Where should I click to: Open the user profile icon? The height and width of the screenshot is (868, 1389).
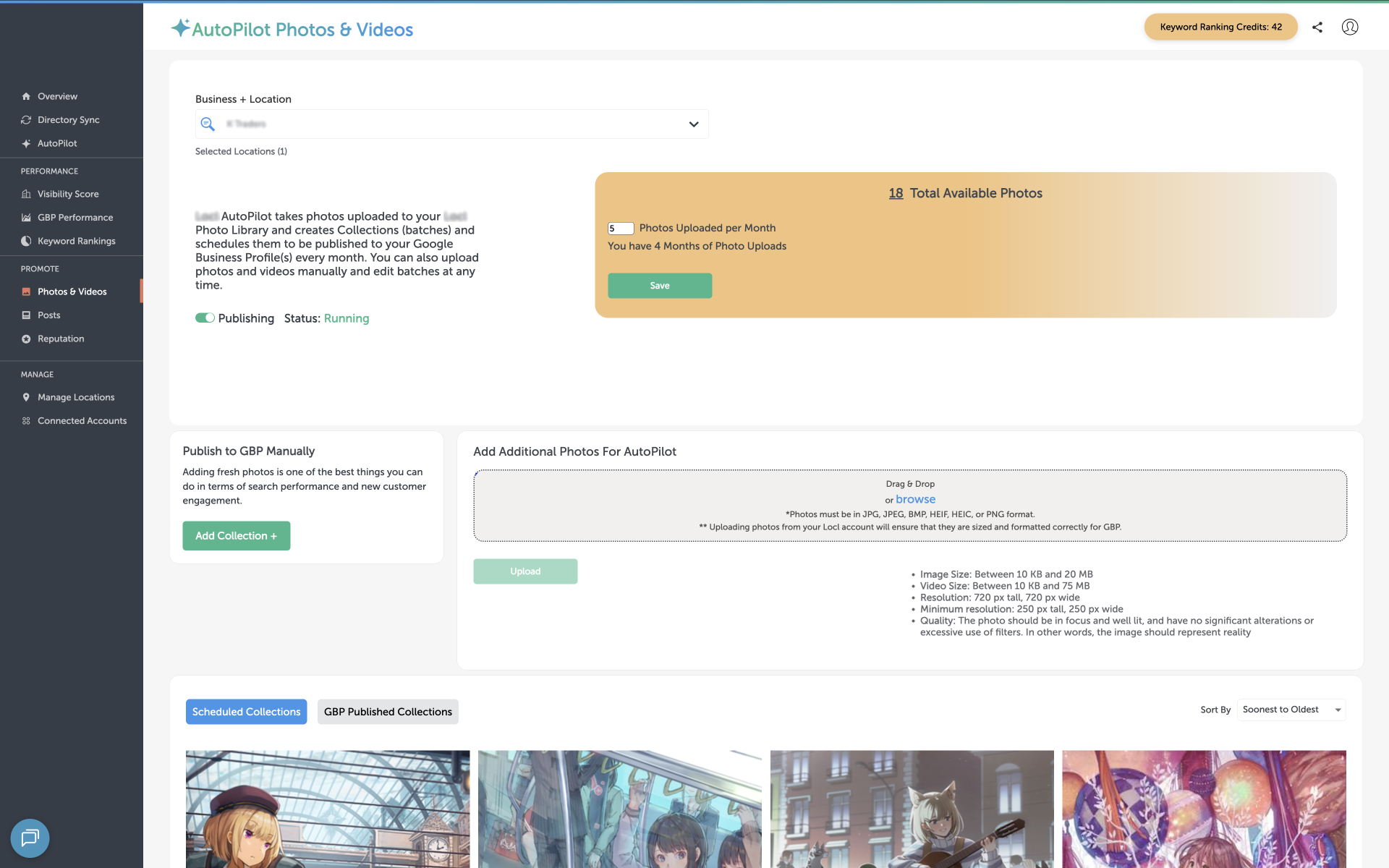(x=1350, y=27)
